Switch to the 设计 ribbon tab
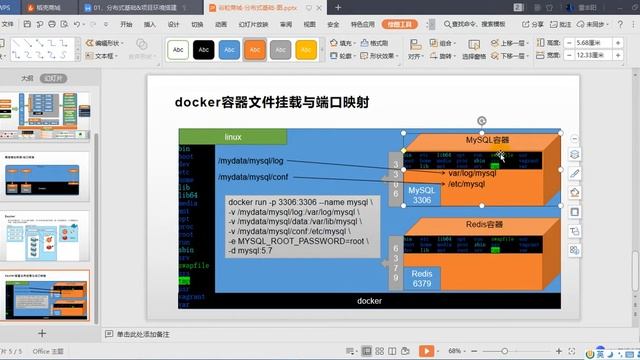 pos(173,24)
